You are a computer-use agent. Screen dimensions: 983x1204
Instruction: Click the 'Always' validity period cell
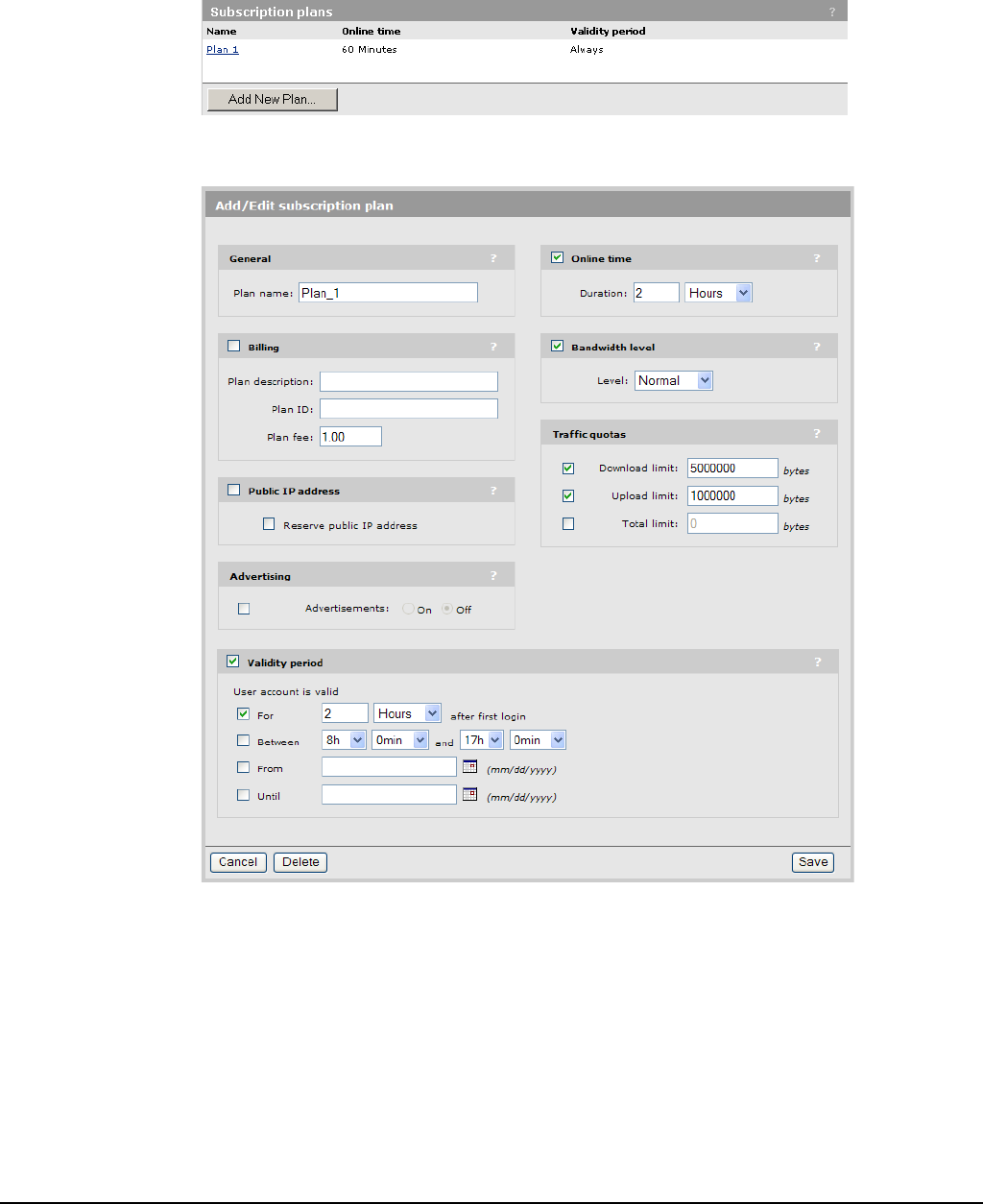(x=587, y=50)
